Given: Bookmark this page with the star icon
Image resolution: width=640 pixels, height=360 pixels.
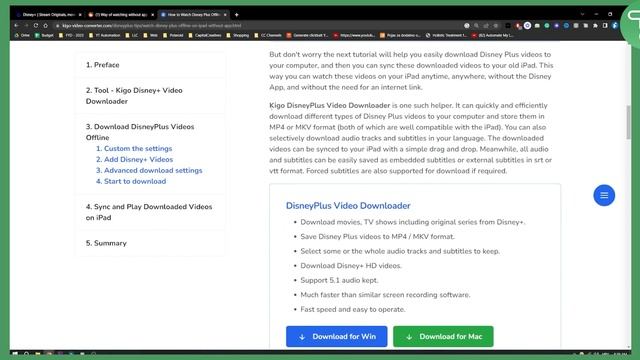Looking at the screenshot, I should [496, 25].
